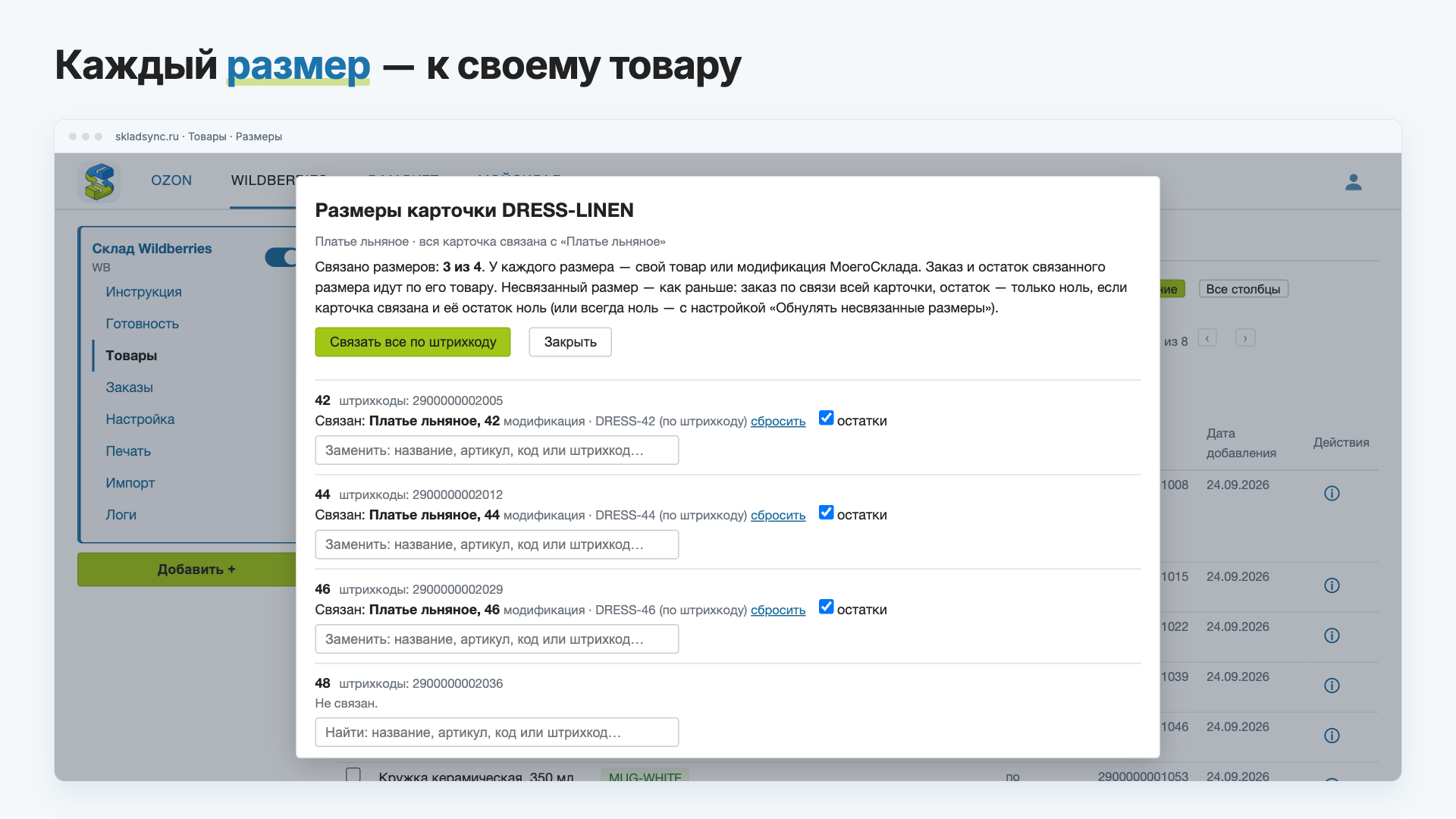
Task: Focus the Заменить field for size 44
Action: [497, 544]
